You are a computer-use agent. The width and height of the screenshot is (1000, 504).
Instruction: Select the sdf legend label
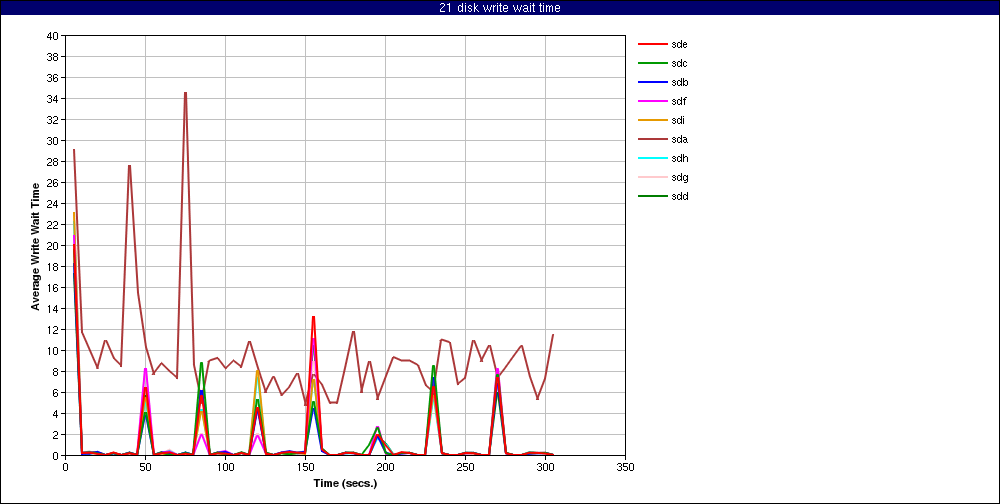(679, 101)
